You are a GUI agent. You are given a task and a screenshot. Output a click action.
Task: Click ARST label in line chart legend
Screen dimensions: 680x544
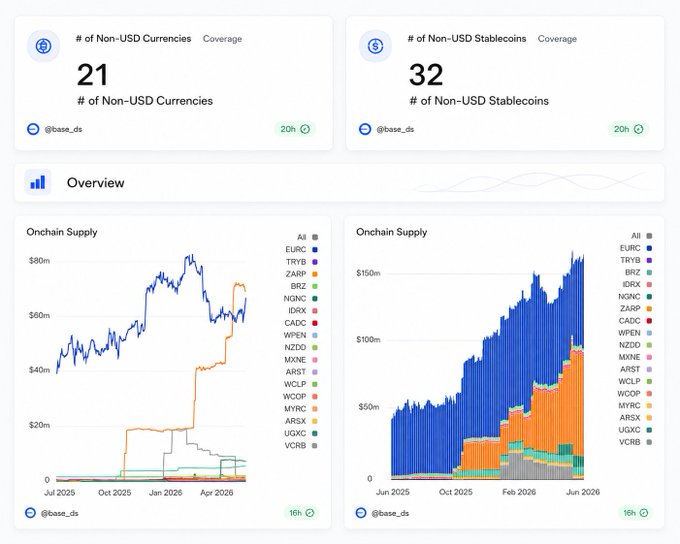tap(296, 372)
